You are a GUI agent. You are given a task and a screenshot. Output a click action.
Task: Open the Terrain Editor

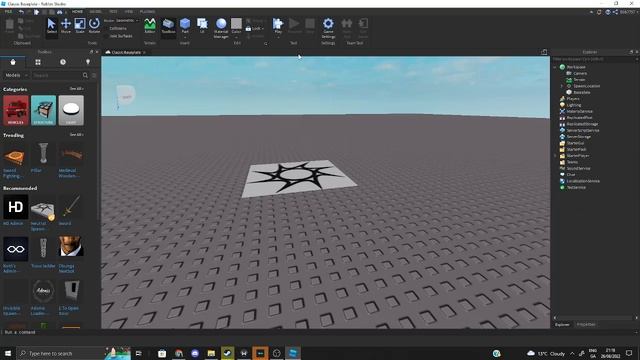click(150, 26)
